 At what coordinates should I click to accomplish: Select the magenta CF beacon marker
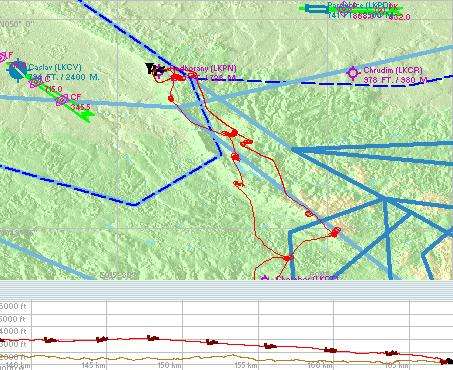click(62, 99)
